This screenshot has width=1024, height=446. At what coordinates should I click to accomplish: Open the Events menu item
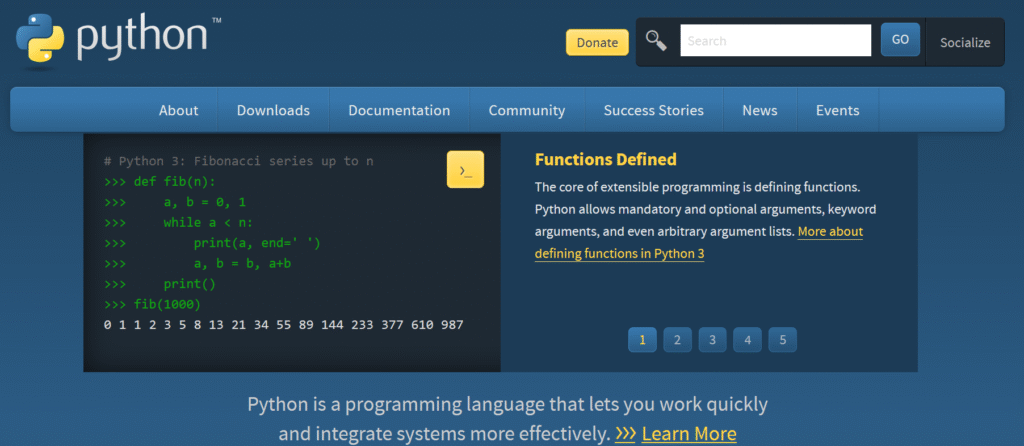pos(837,110)
